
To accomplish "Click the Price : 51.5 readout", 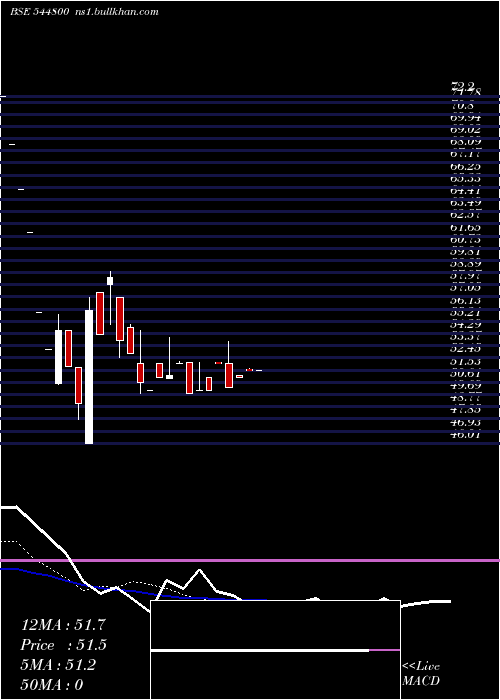I will 64,645.
